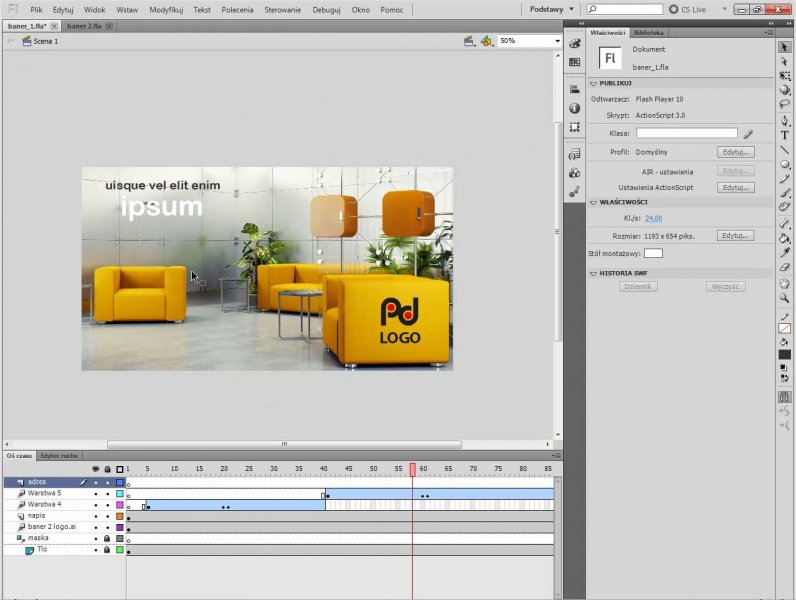Viewport: 796px width, 600px height.
Task: Toggle lock on the maska layer
Action: [107, 538]
